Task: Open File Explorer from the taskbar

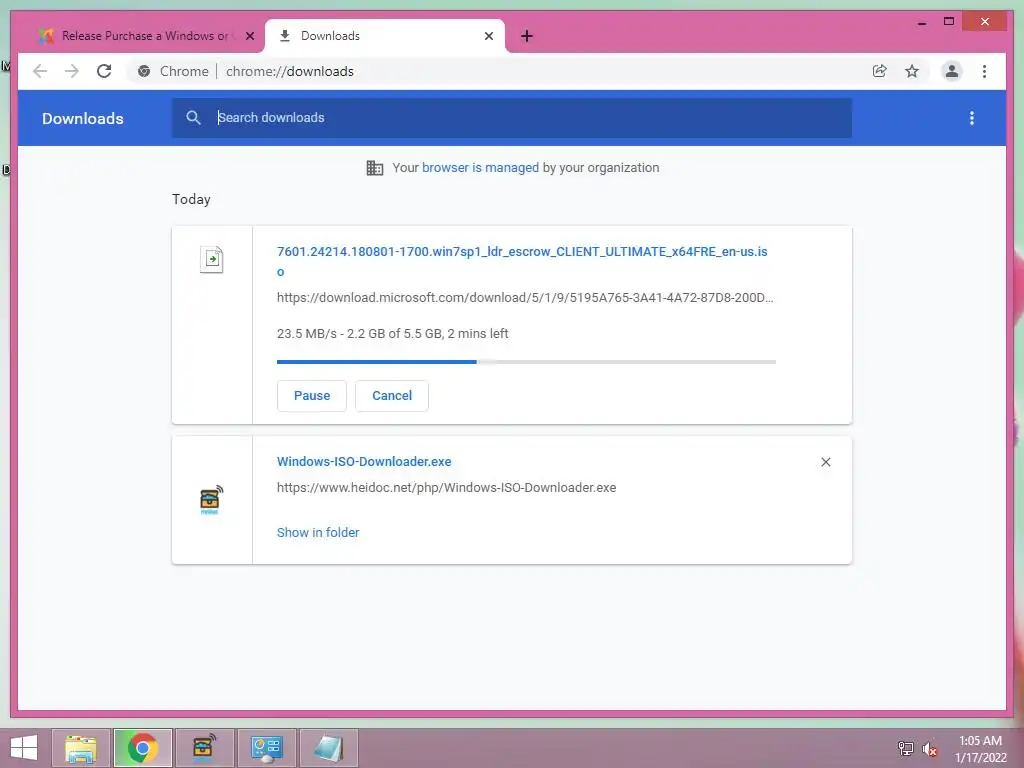Action: coord(80,748)
